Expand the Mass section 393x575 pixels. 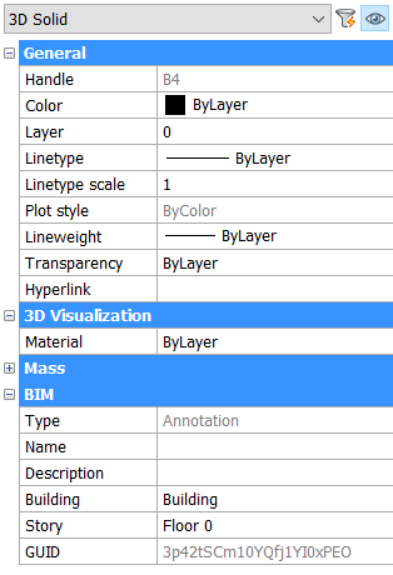coord(10,368)
